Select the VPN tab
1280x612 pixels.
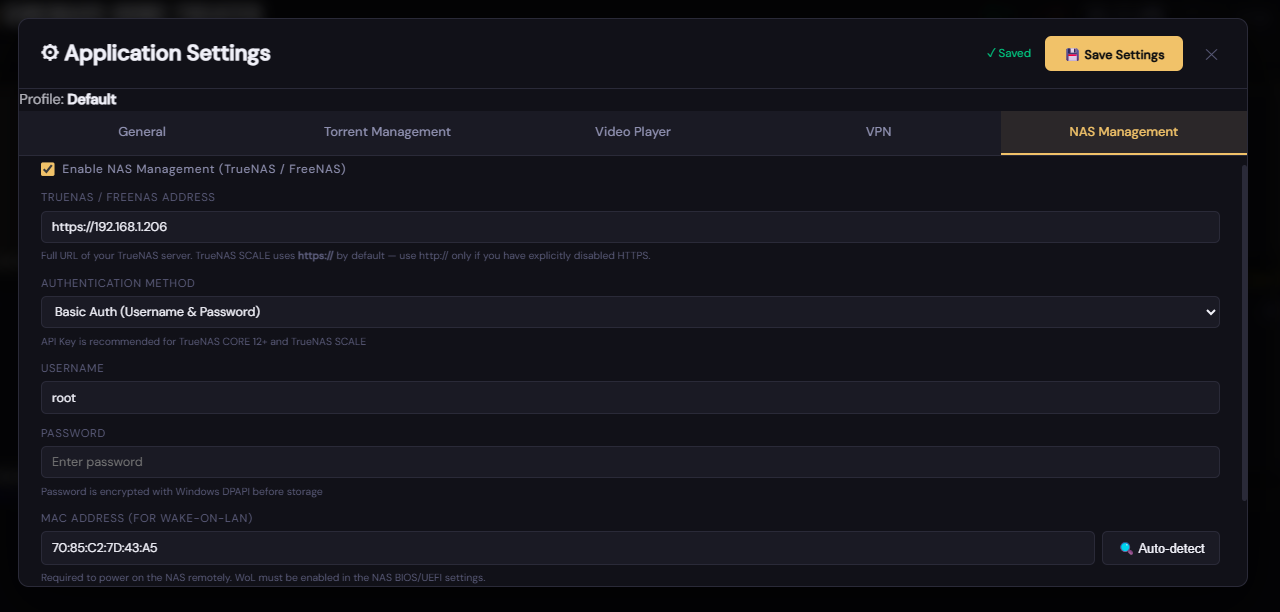878,131
